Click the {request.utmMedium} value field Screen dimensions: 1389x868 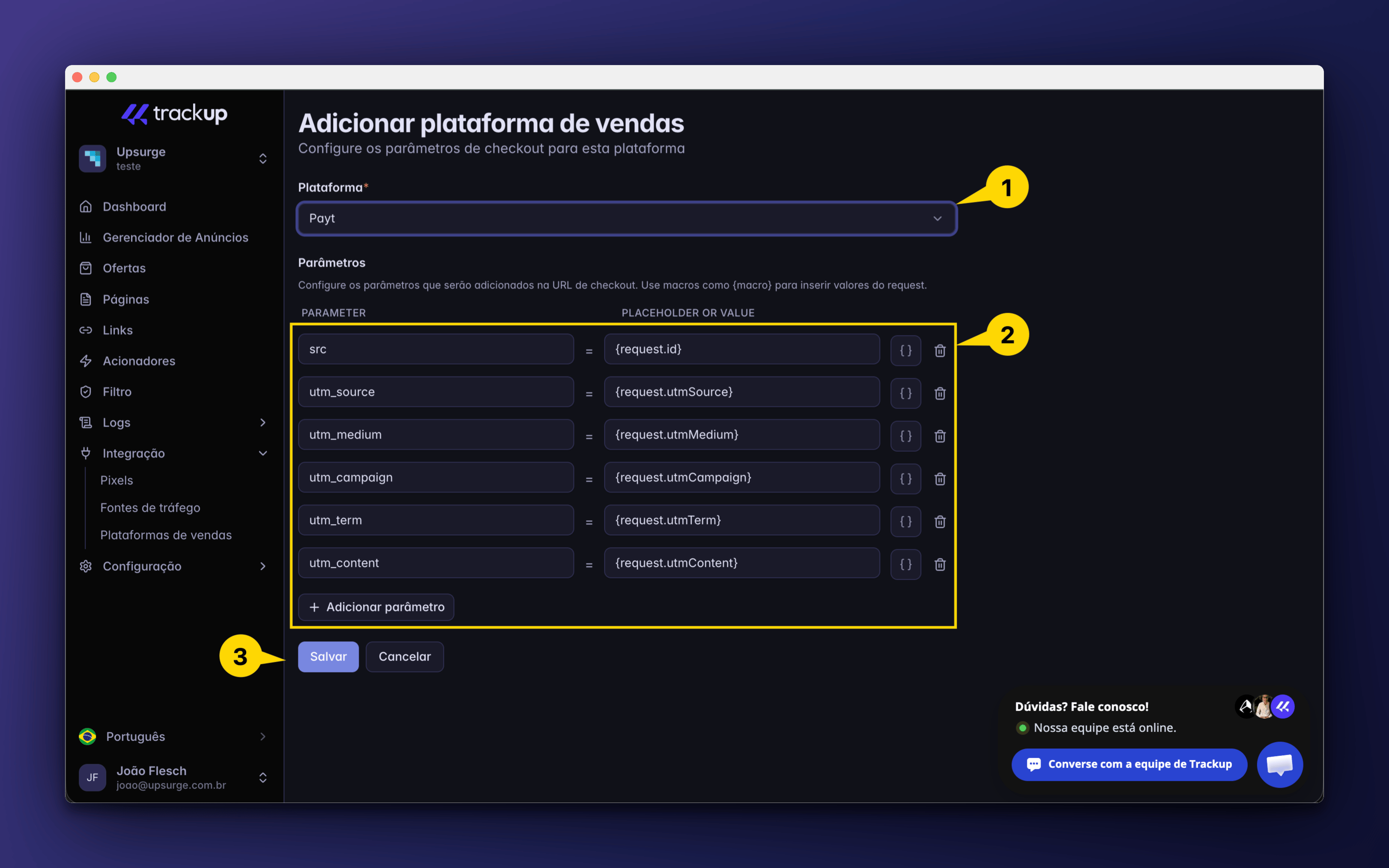point(742,435)
